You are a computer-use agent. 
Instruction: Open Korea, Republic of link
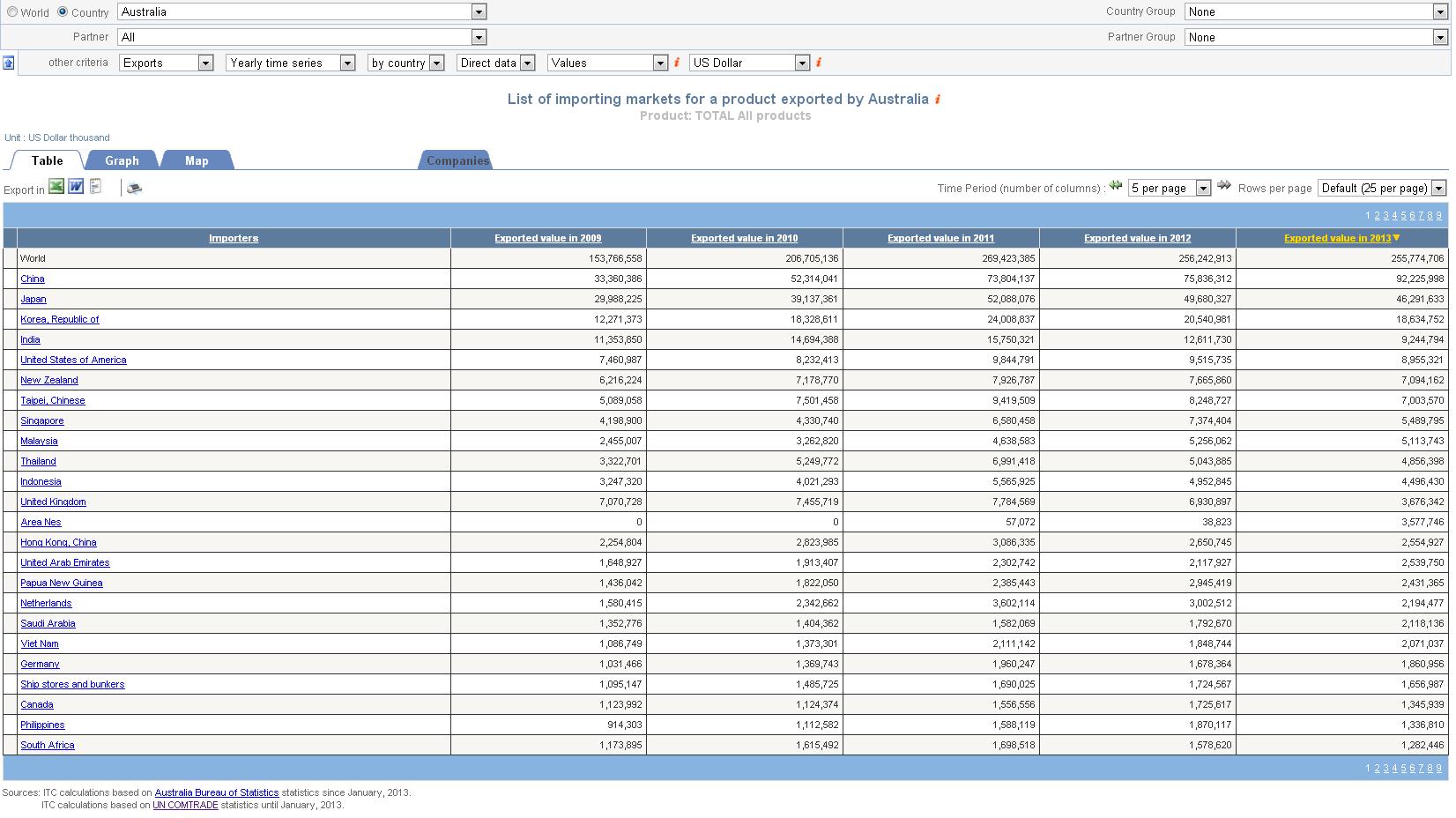[60, 319]
